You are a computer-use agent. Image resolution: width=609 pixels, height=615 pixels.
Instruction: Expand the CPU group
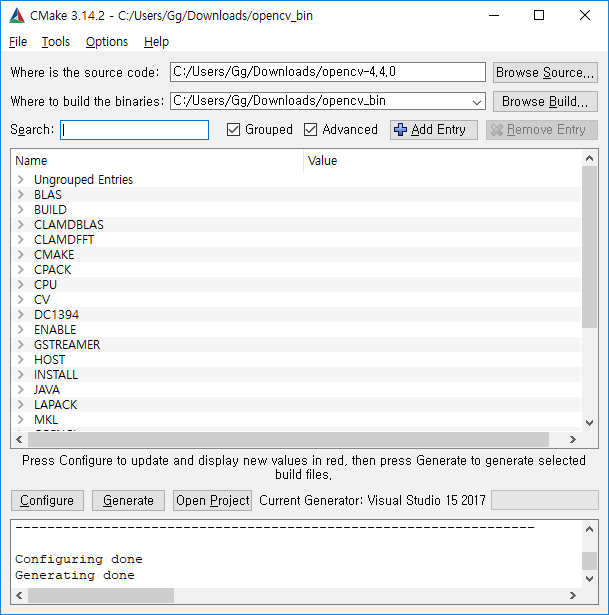tap(21, 285)
